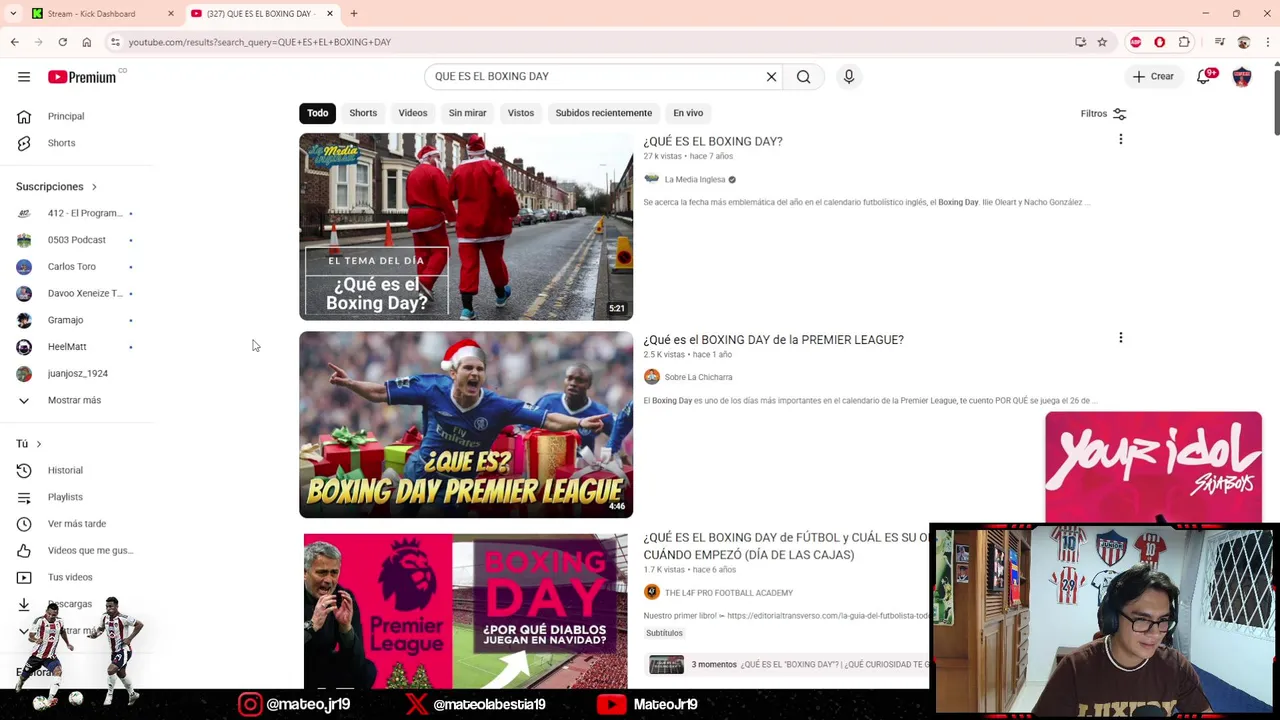Screen dimensions: 1280x720
Task: Click the Ver más tarde icon
Action: [24, 524]
